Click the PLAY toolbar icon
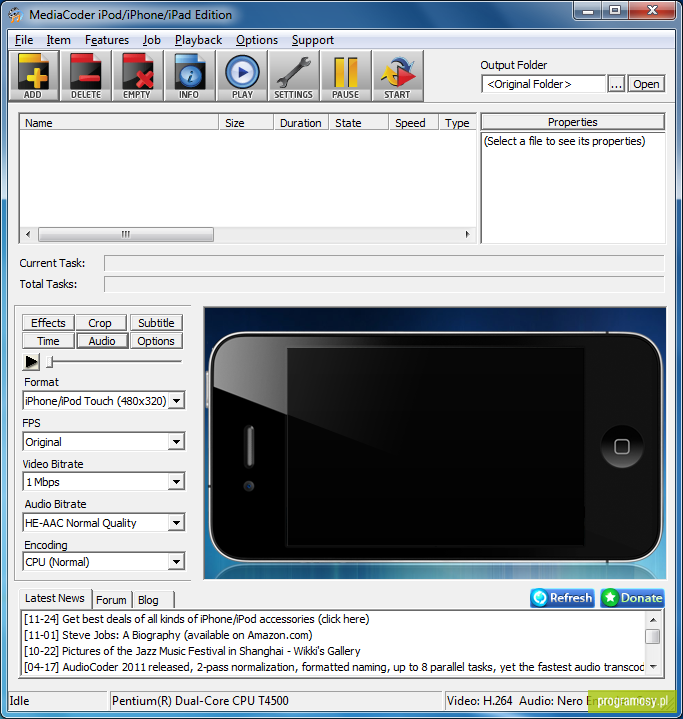Viewport: 683px width, 719px height. pyautogui.click(x=242, y=76)
